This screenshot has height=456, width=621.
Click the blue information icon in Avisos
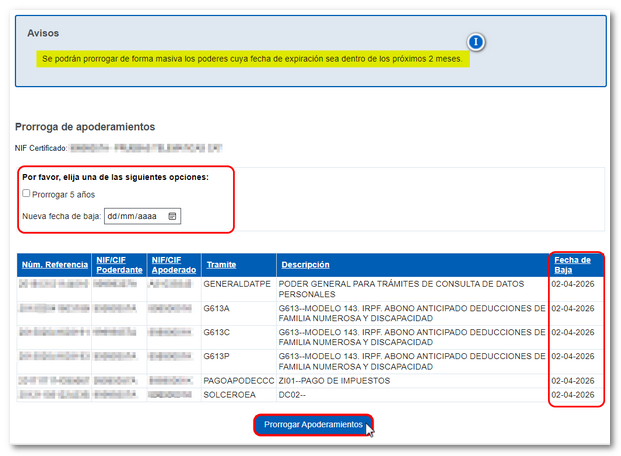tap(477, 42)
